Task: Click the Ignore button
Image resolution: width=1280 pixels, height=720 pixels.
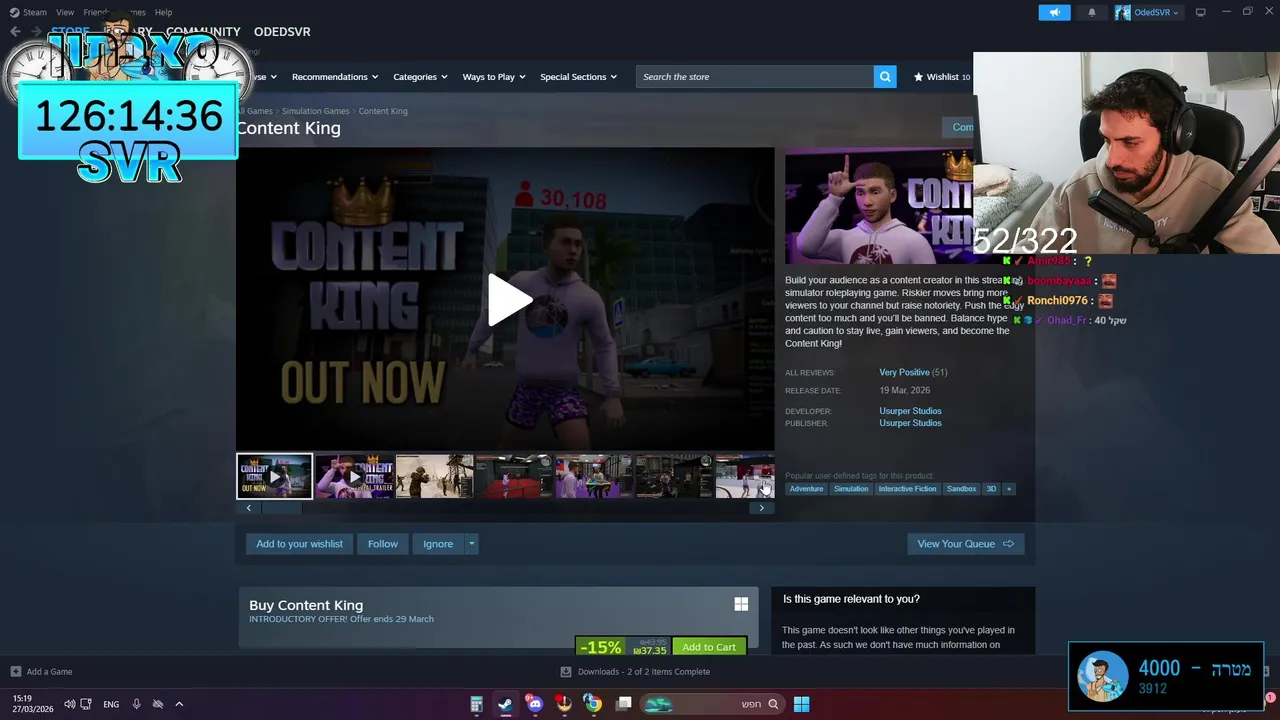Action: point(438,544)
